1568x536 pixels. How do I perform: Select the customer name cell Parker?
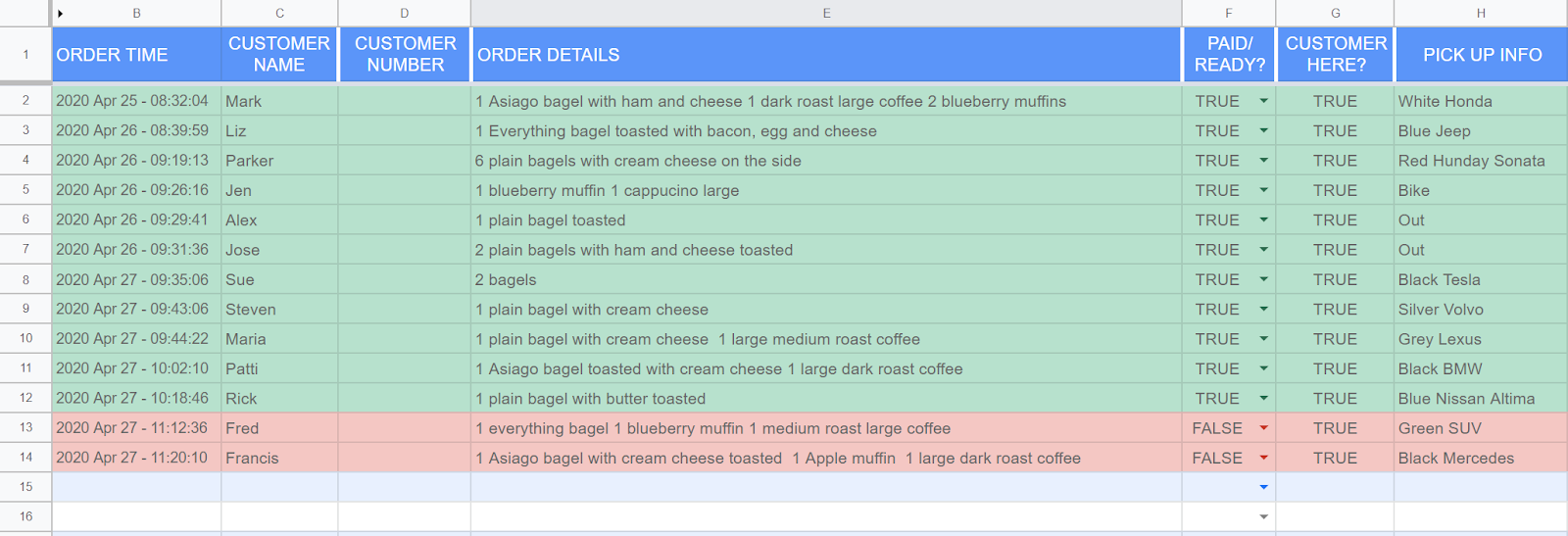click(279, 161)
